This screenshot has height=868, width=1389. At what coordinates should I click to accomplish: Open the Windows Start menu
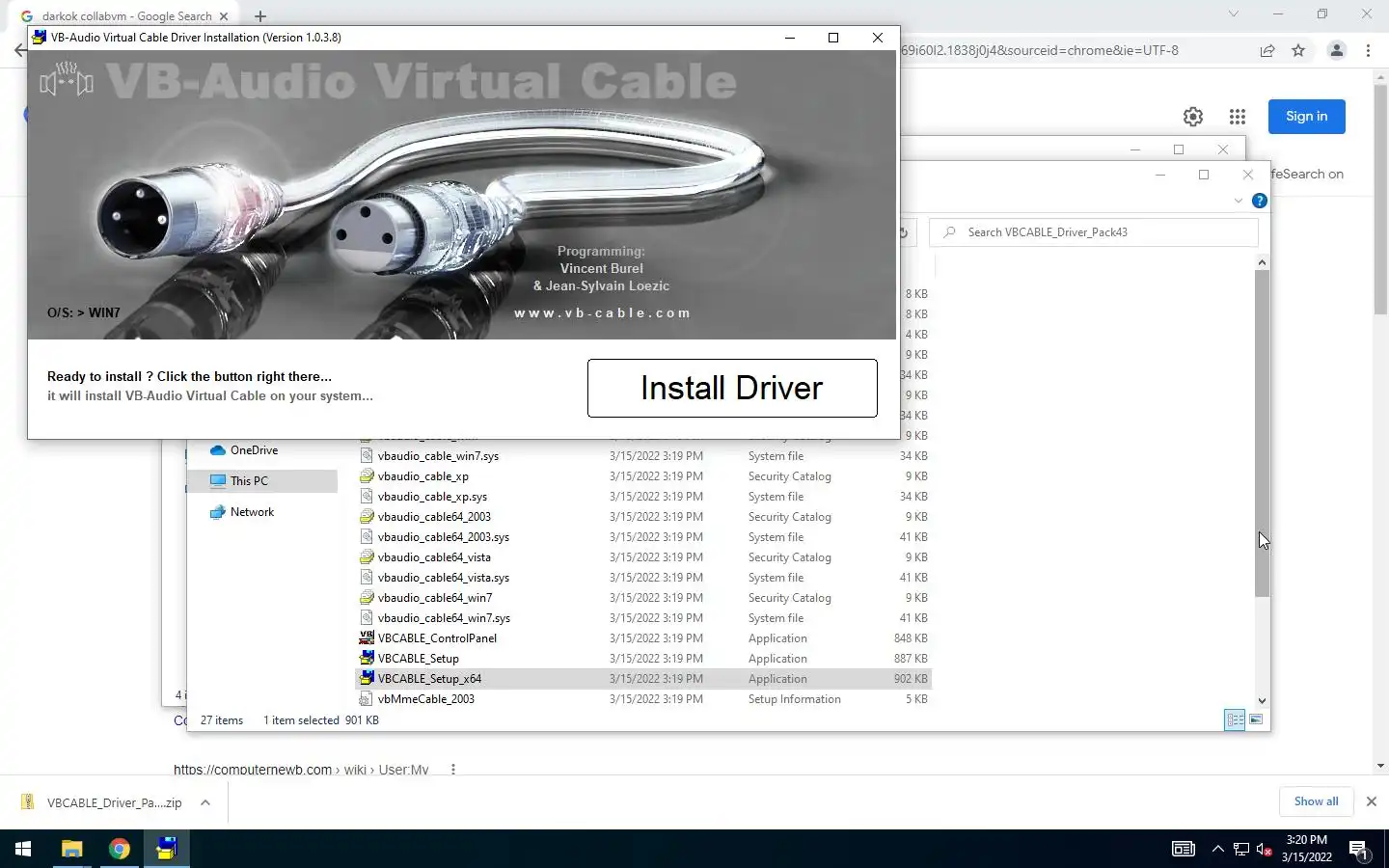(23, 849)
